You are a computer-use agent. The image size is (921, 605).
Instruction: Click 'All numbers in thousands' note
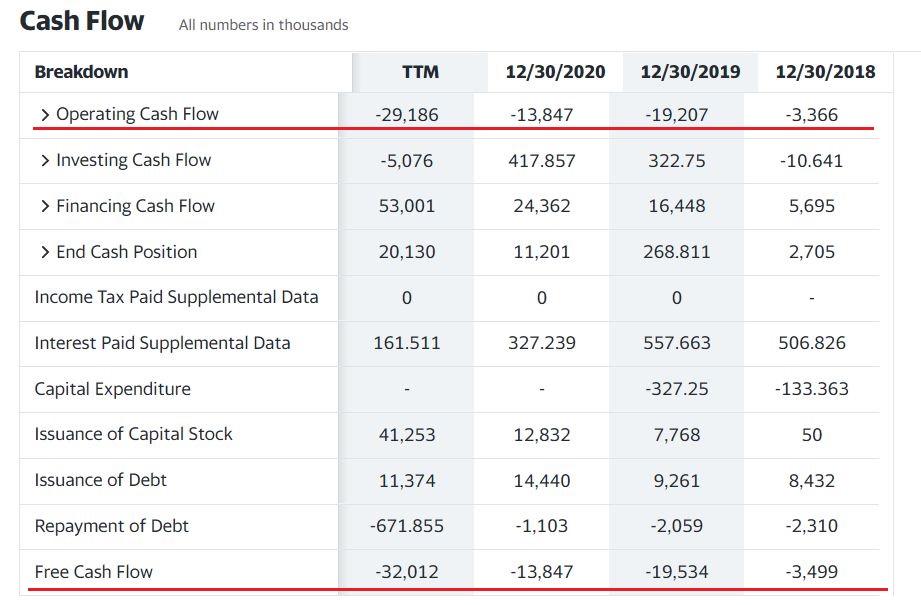(264, 25)
